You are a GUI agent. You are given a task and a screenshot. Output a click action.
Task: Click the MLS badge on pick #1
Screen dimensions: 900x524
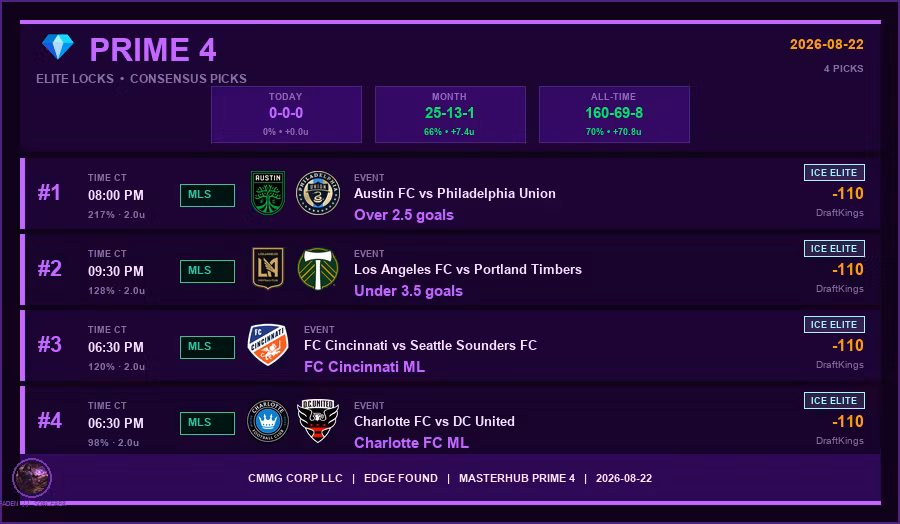tap(207, 195)
